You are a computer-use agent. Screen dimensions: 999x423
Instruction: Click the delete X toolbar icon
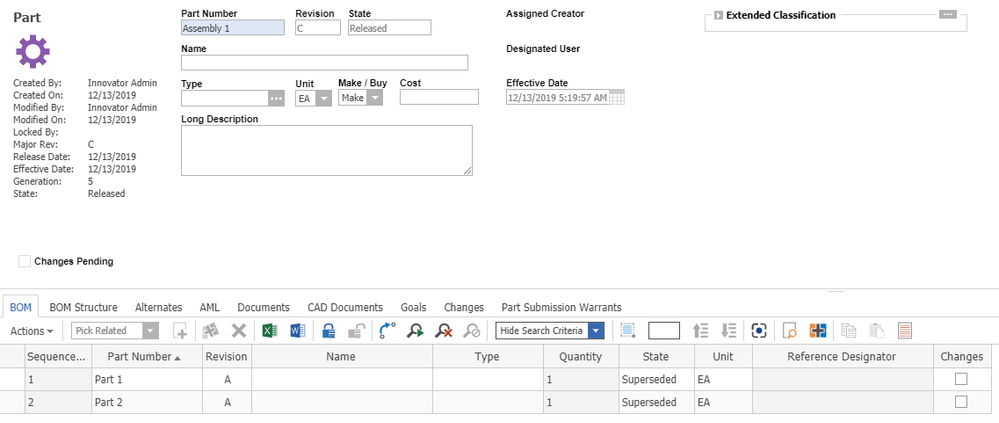tap(239, 331)
